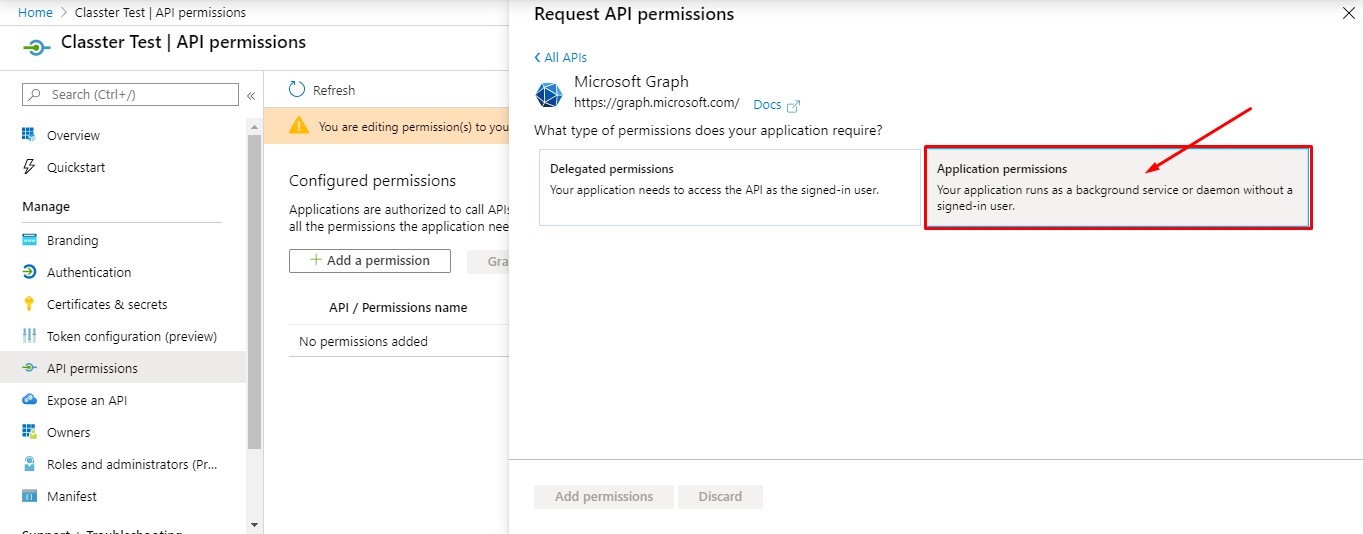Click the warning triangle icon in banner
The image size is (1363, 534).
299,126
